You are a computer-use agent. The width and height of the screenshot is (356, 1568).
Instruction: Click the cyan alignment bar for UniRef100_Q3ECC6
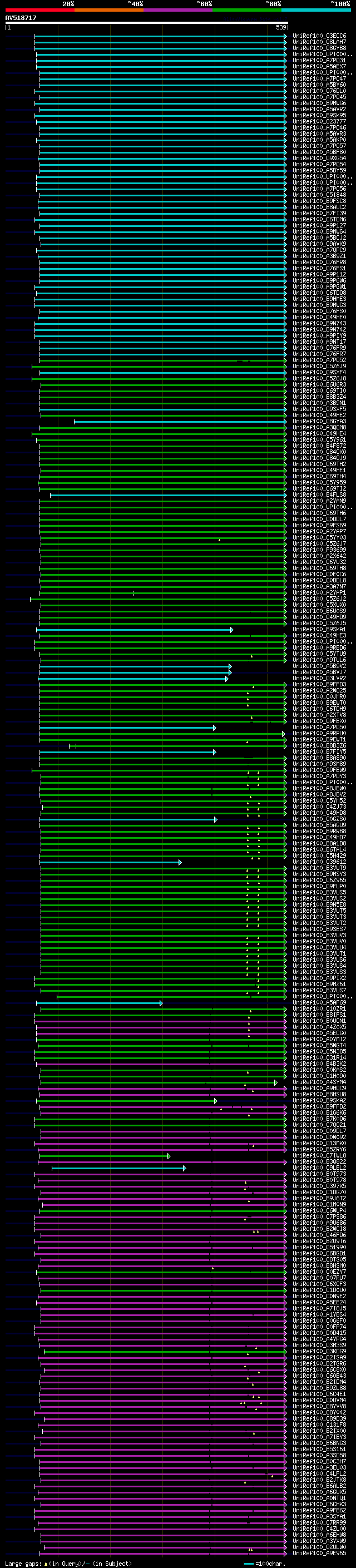coord(161,36)
